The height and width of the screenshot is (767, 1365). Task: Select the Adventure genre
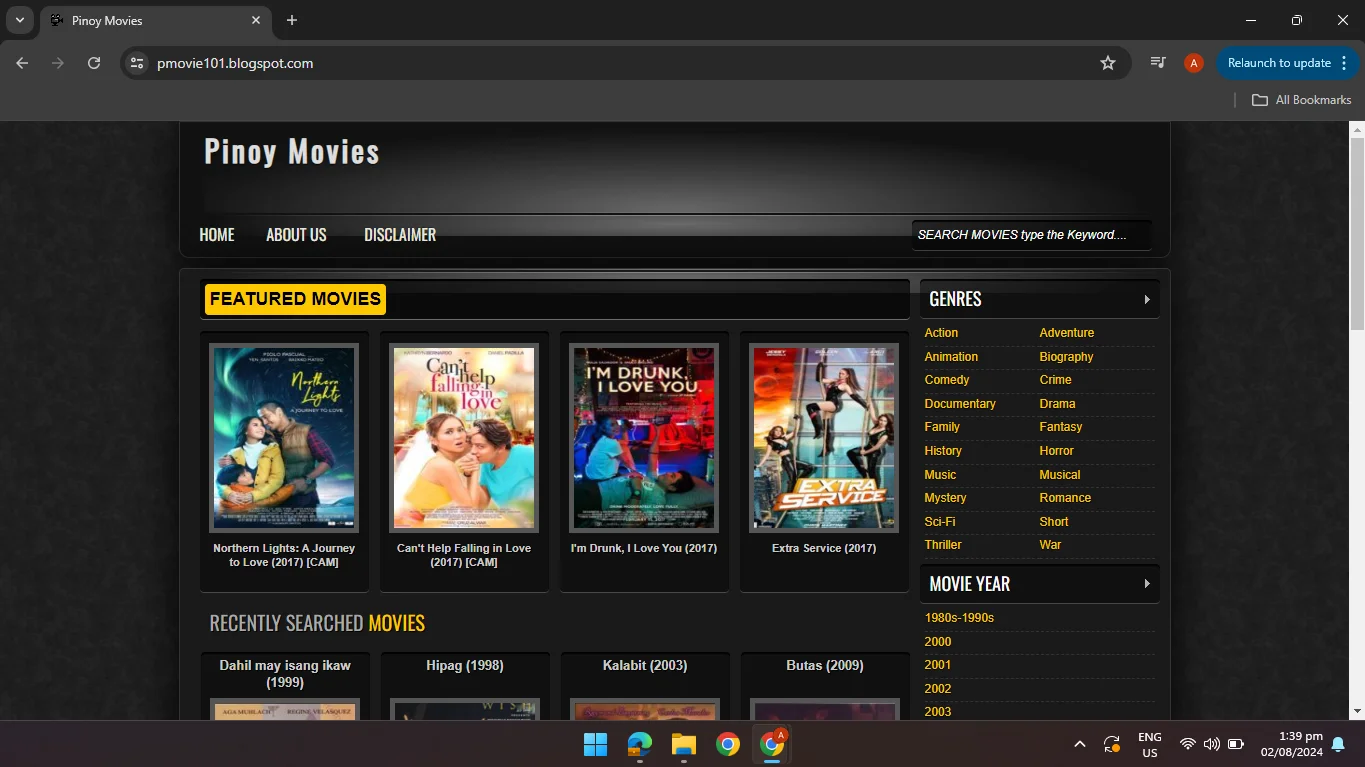point(1067,333)
